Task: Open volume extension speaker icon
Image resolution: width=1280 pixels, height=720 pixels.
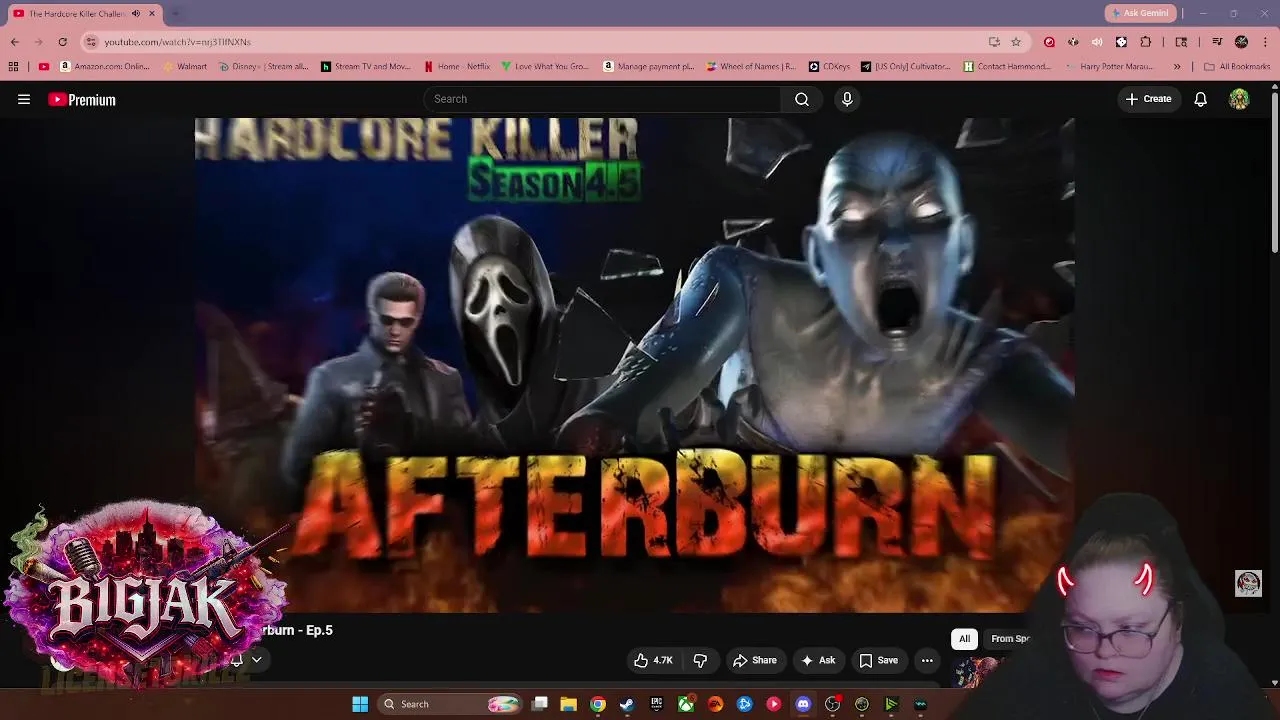Action: (1097, 42)
